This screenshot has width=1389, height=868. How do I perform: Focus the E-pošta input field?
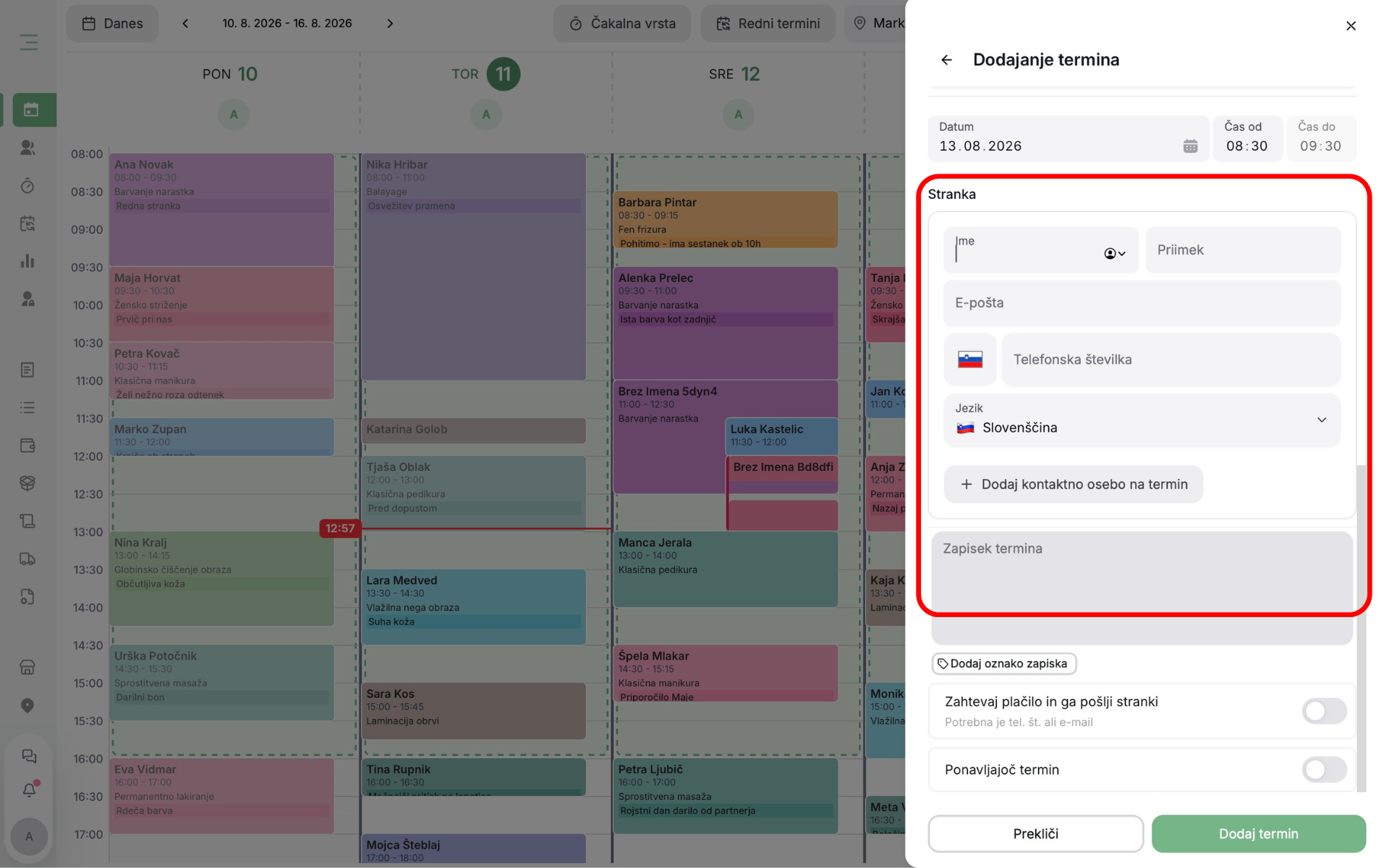point(1142,303)
